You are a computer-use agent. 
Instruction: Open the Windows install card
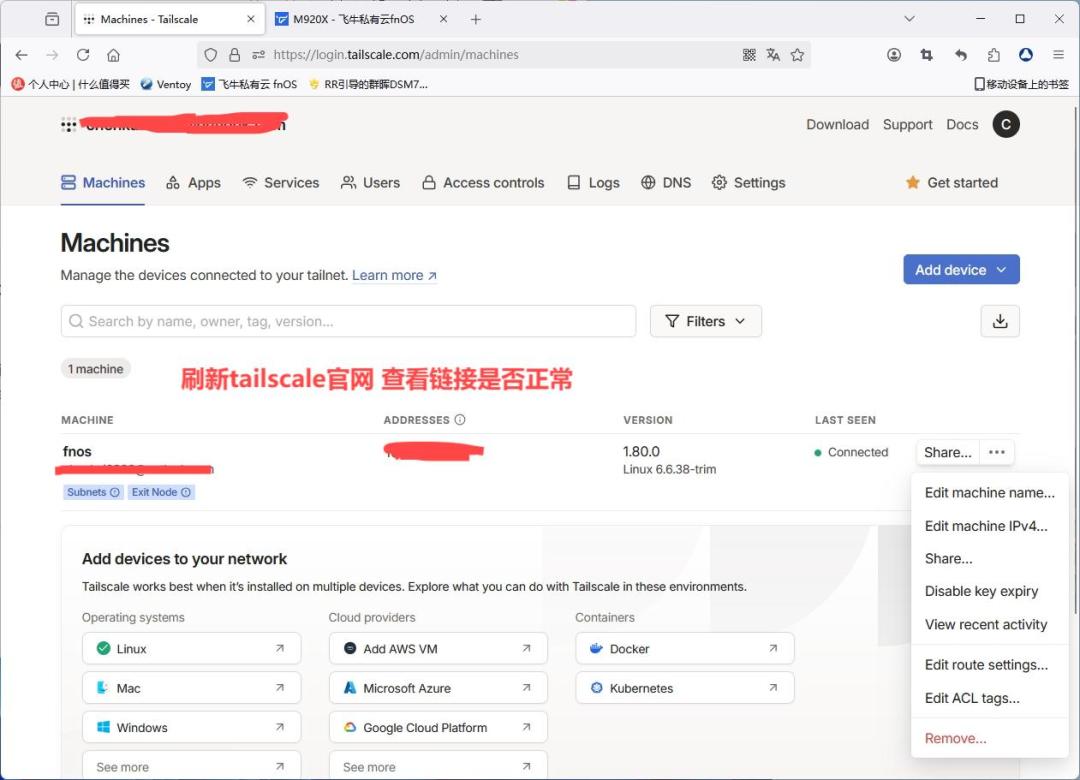click(191, 727)
